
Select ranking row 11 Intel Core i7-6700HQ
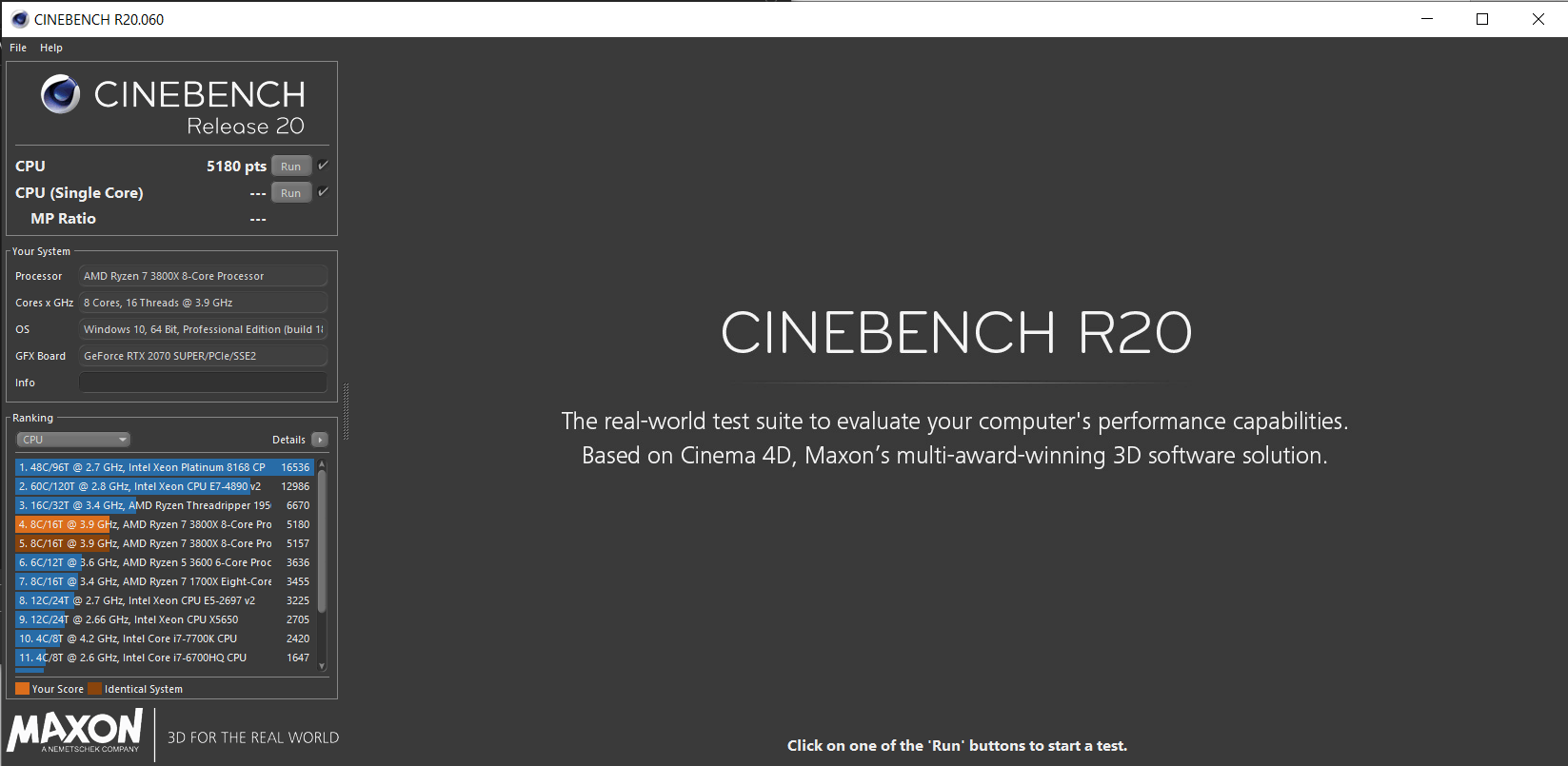(164, 658)
